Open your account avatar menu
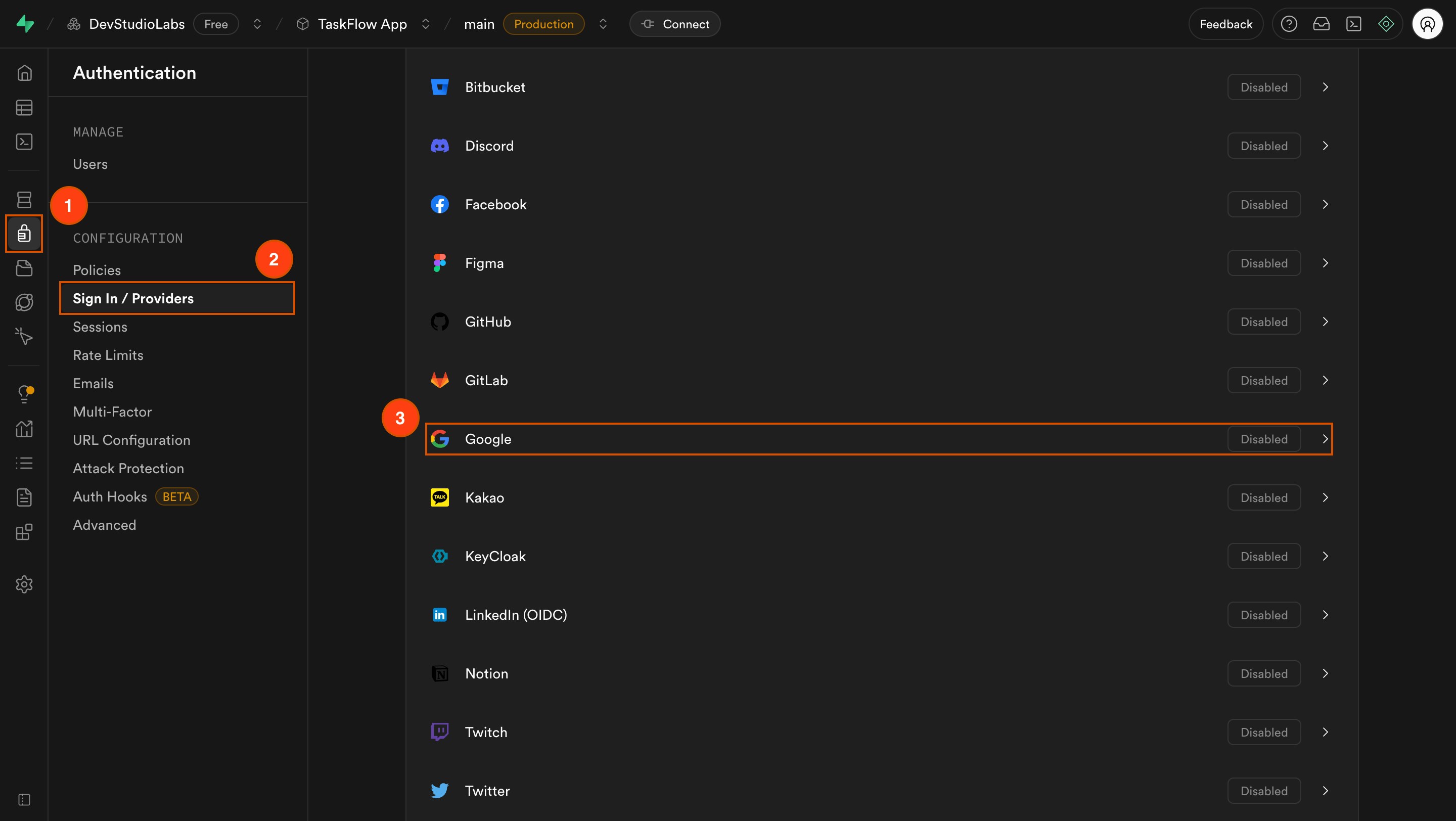The width and height of the screenshot is (1456, 821). (x=1428, y=23)
